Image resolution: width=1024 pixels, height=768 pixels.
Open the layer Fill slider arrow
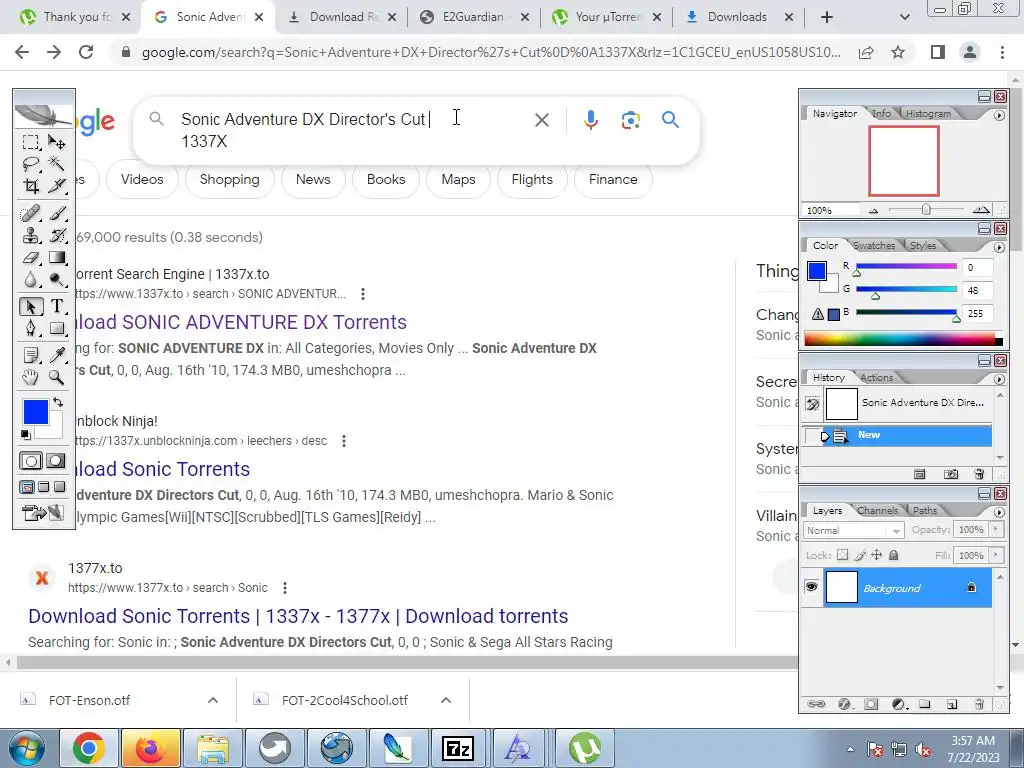pos(996,555)
